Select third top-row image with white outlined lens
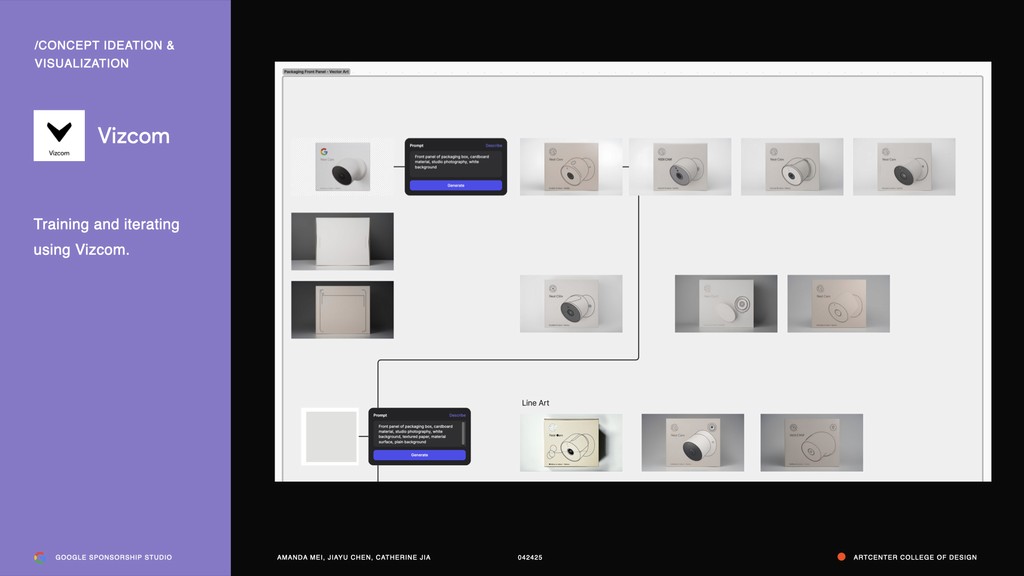The height and width of the screenshot is (576, 1024). 792,167
